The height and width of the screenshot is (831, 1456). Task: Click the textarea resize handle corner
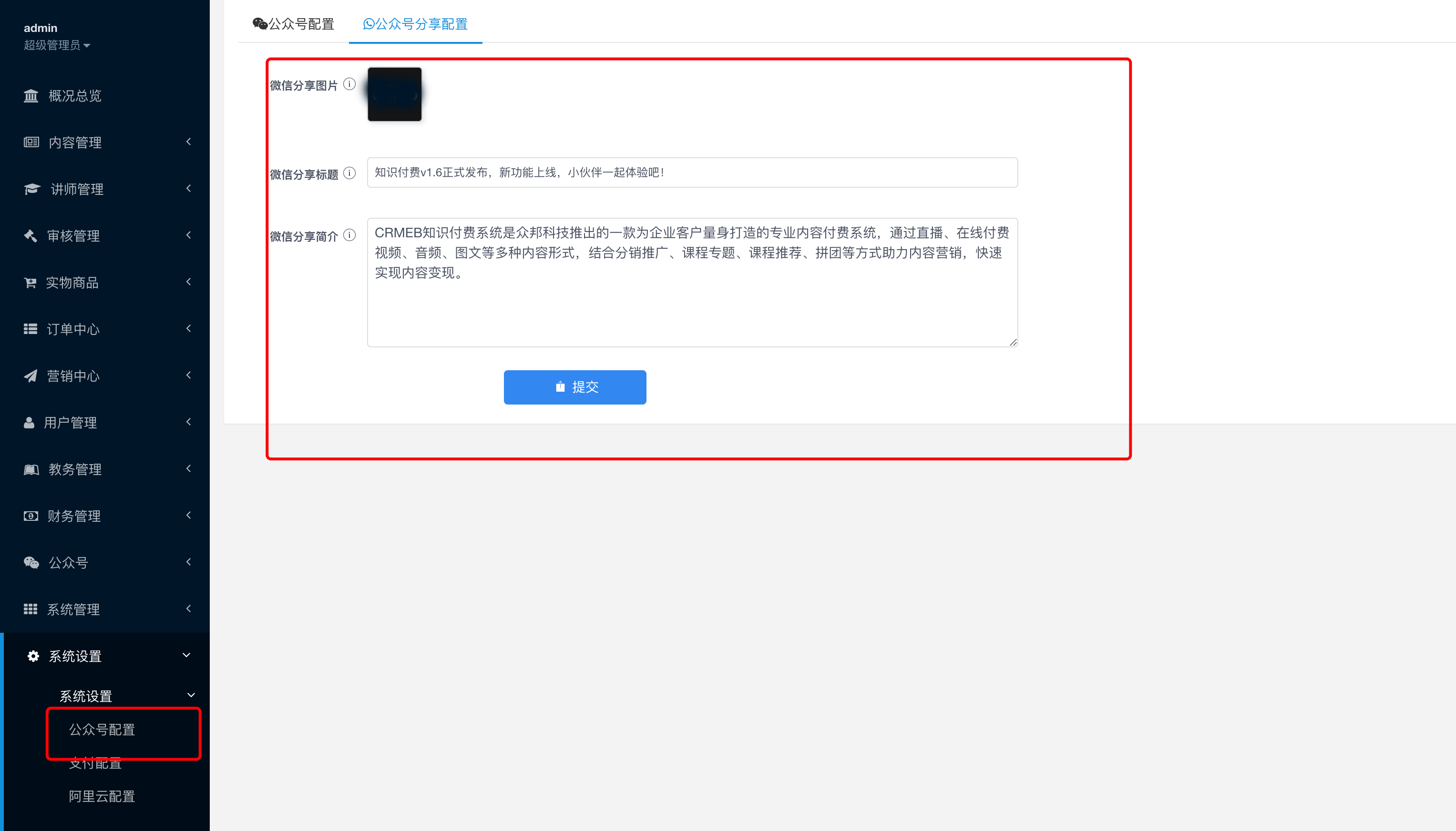coord(1013,343)
